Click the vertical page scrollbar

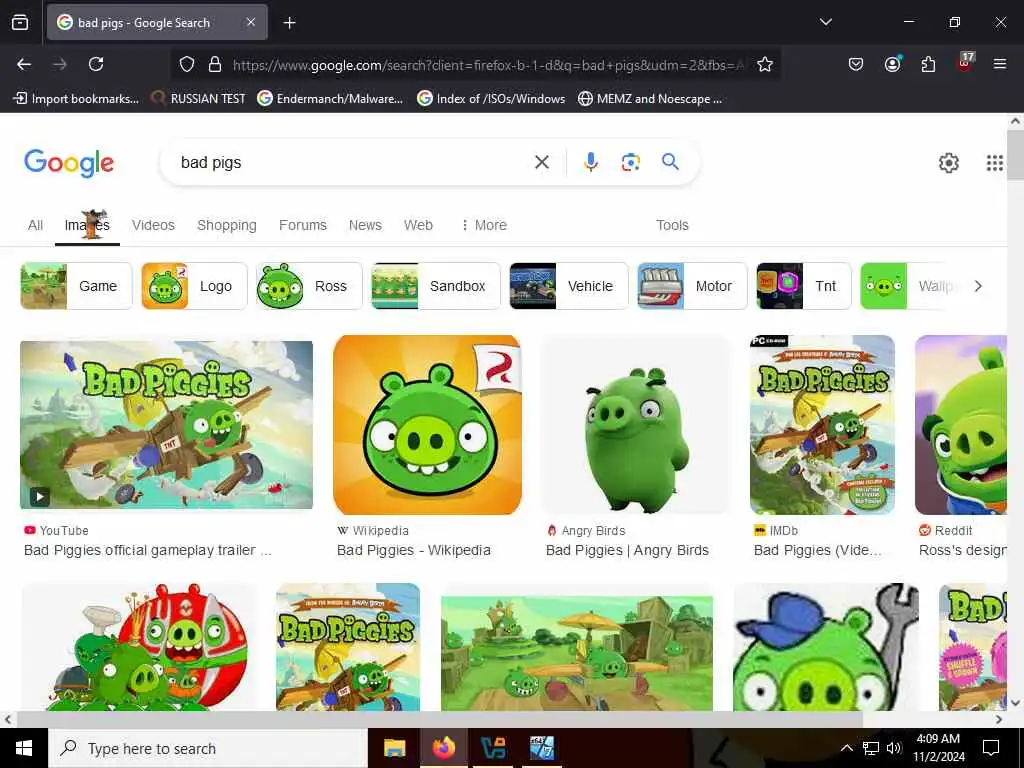click(1015, 155)
